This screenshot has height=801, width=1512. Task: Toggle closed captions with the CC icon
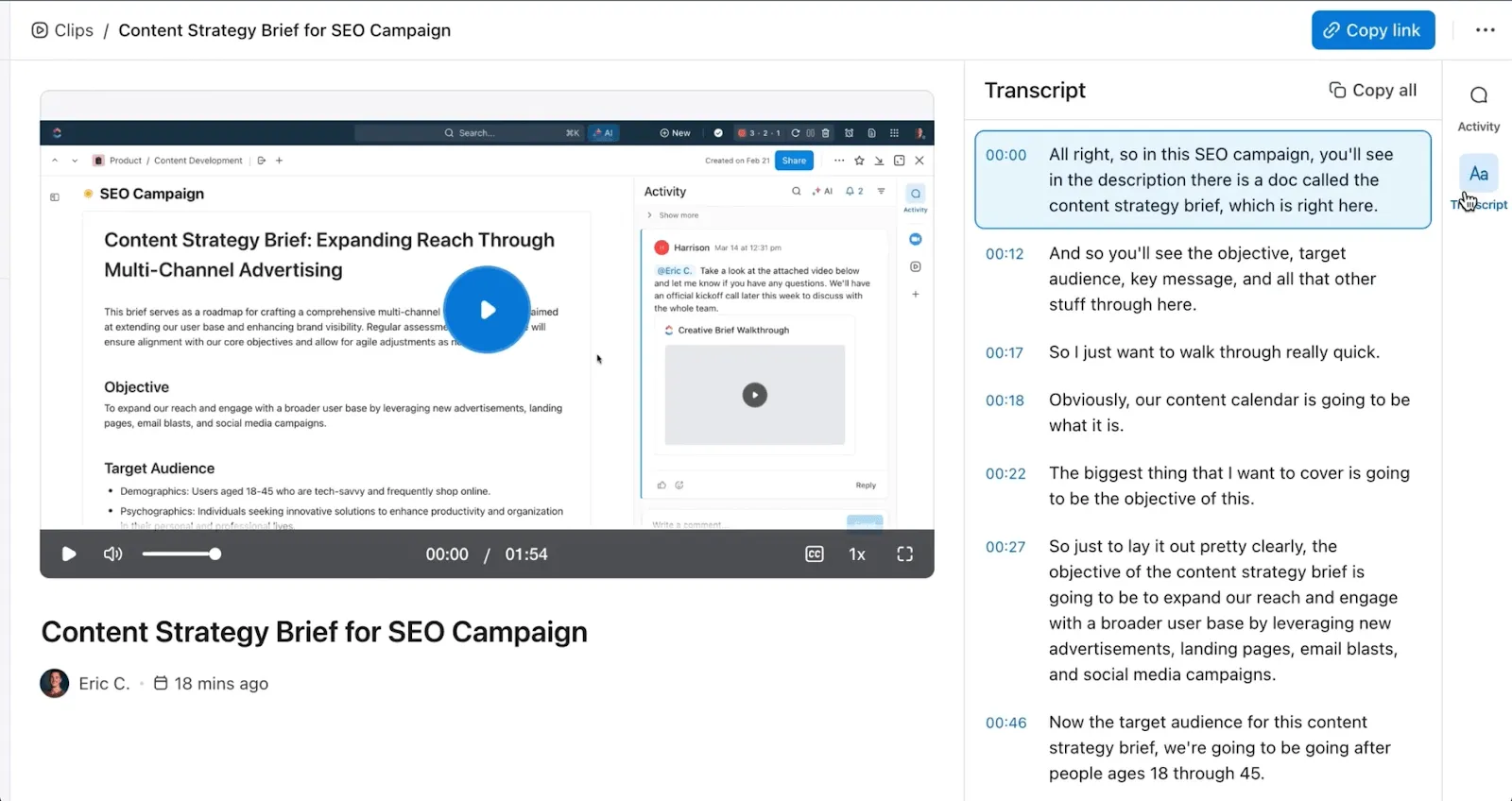point(815,554)
